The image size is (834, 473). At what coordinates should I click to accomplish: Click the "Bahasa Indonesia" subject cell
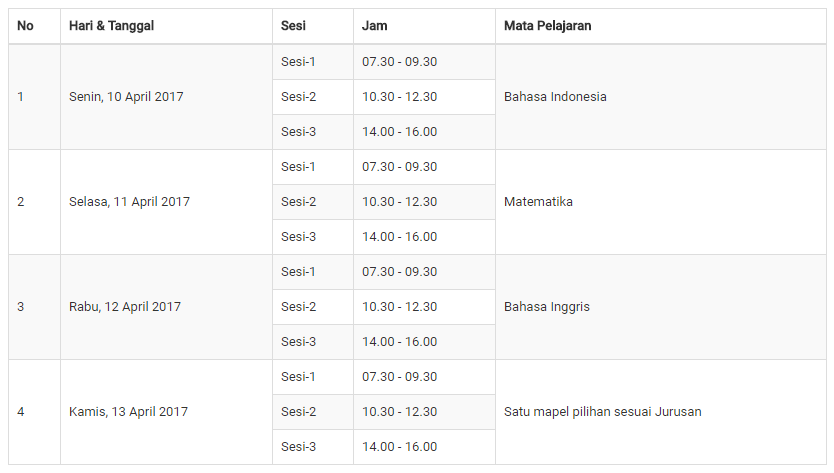(x=661, y=97)
